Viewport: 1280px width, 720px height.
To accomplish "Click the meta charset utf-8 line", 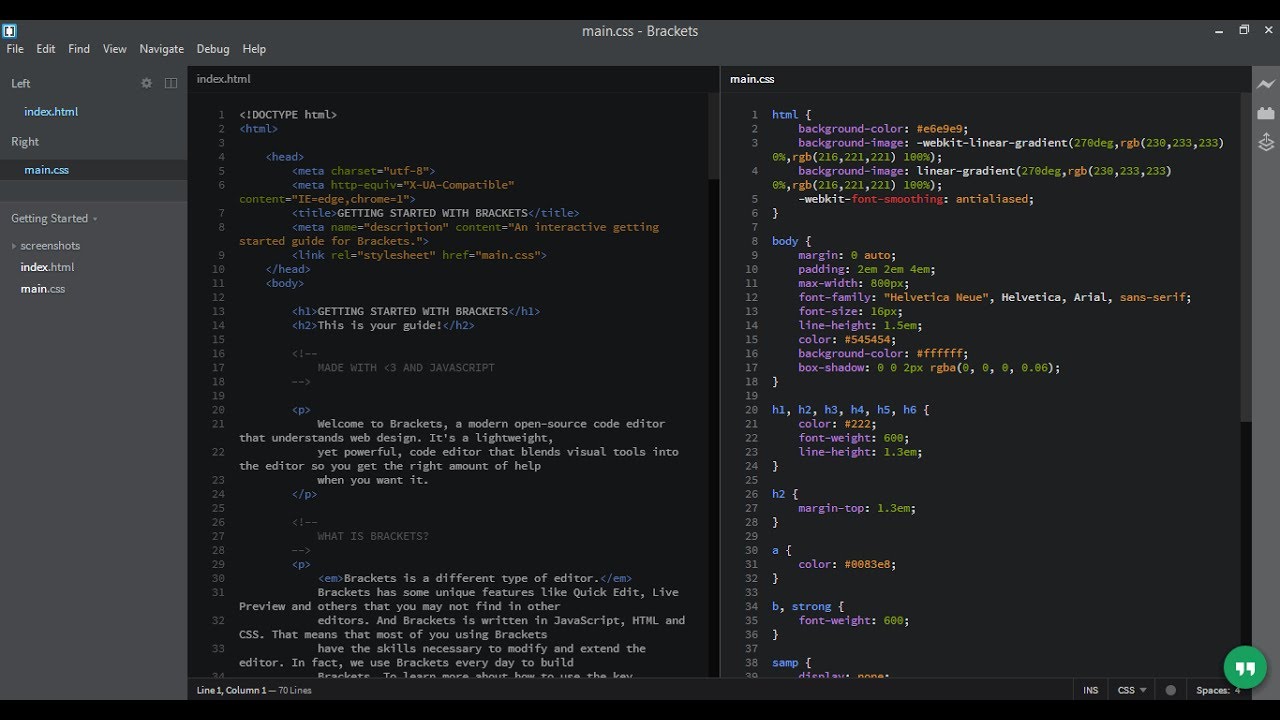I will [364, 171].
